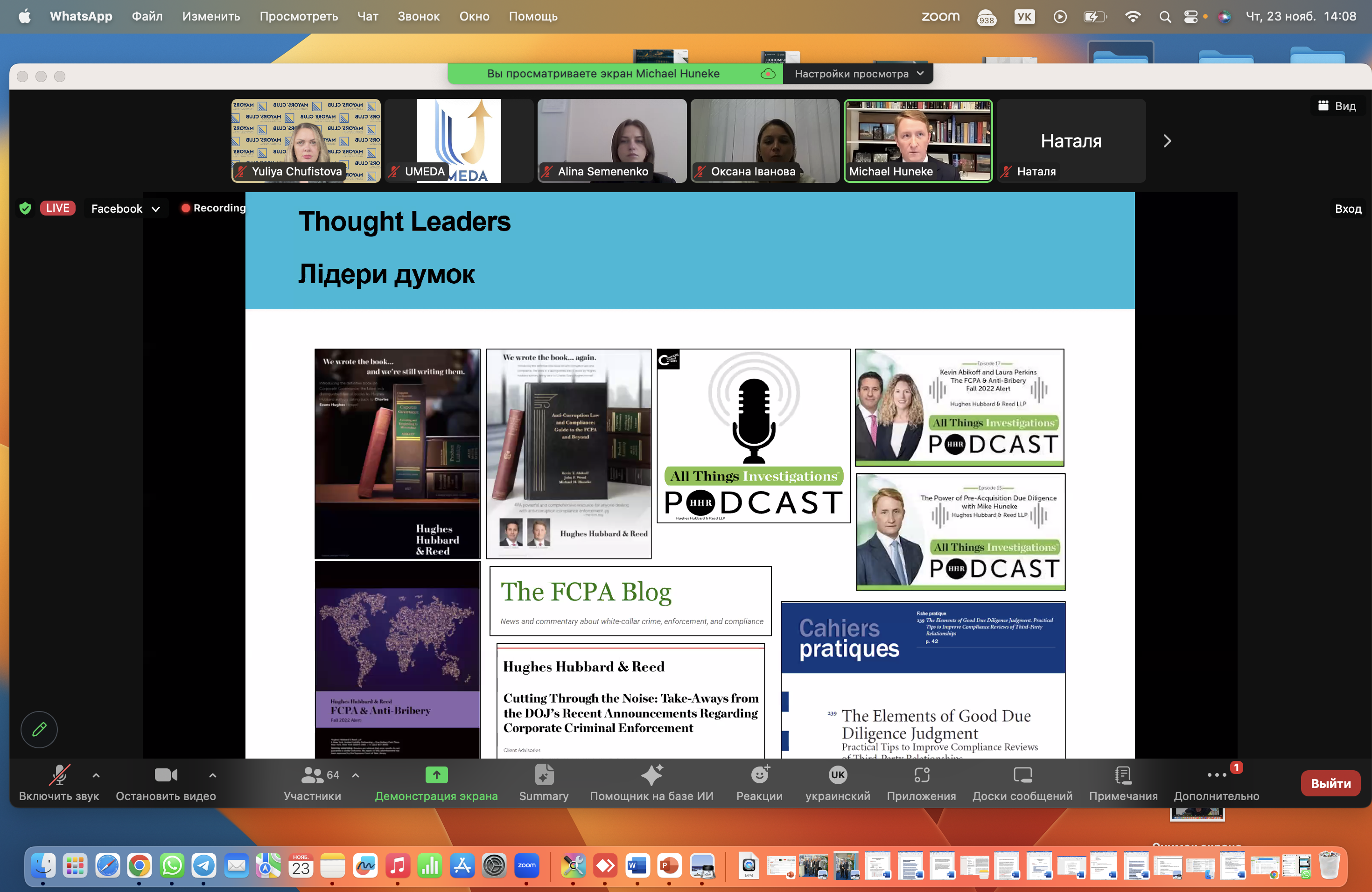This screenshot has height=892, width=1372.
Task: Open Spotlight search in menu bar
Action: pos(1165,17)
